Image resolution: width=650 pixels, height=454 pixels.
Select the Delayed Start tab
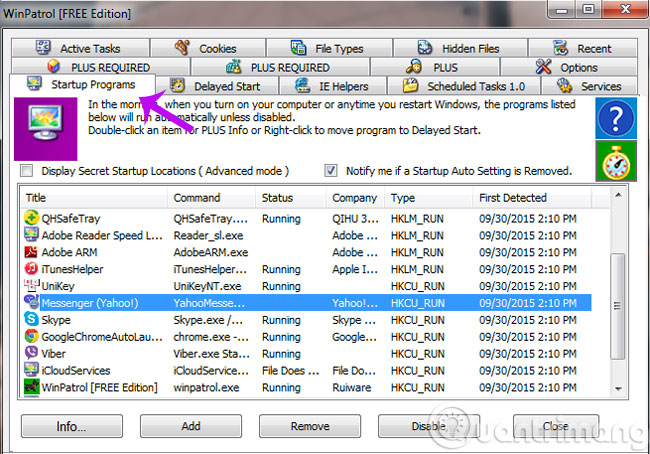[x=217, y=86]
